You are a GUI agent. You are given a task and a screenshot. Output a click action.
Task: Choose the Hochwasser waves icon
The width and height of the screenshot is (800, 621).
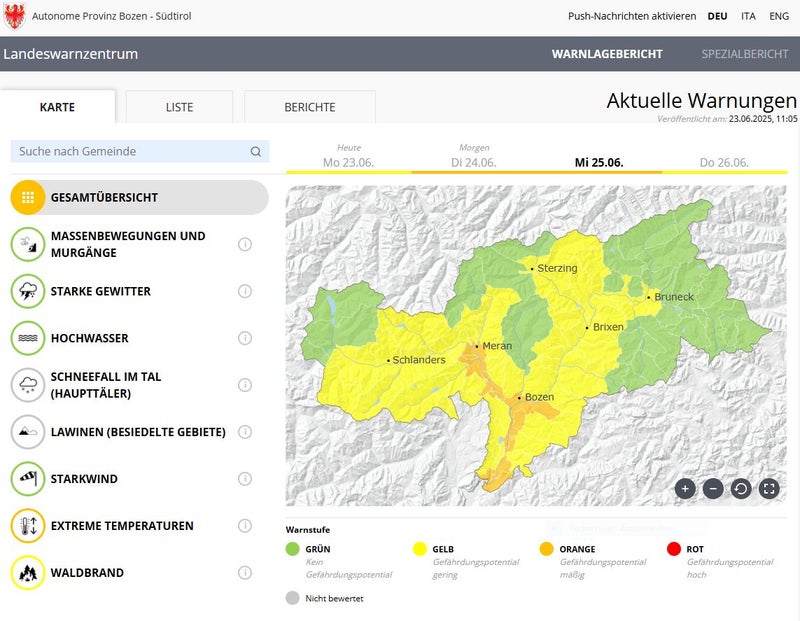coord(28,338)
